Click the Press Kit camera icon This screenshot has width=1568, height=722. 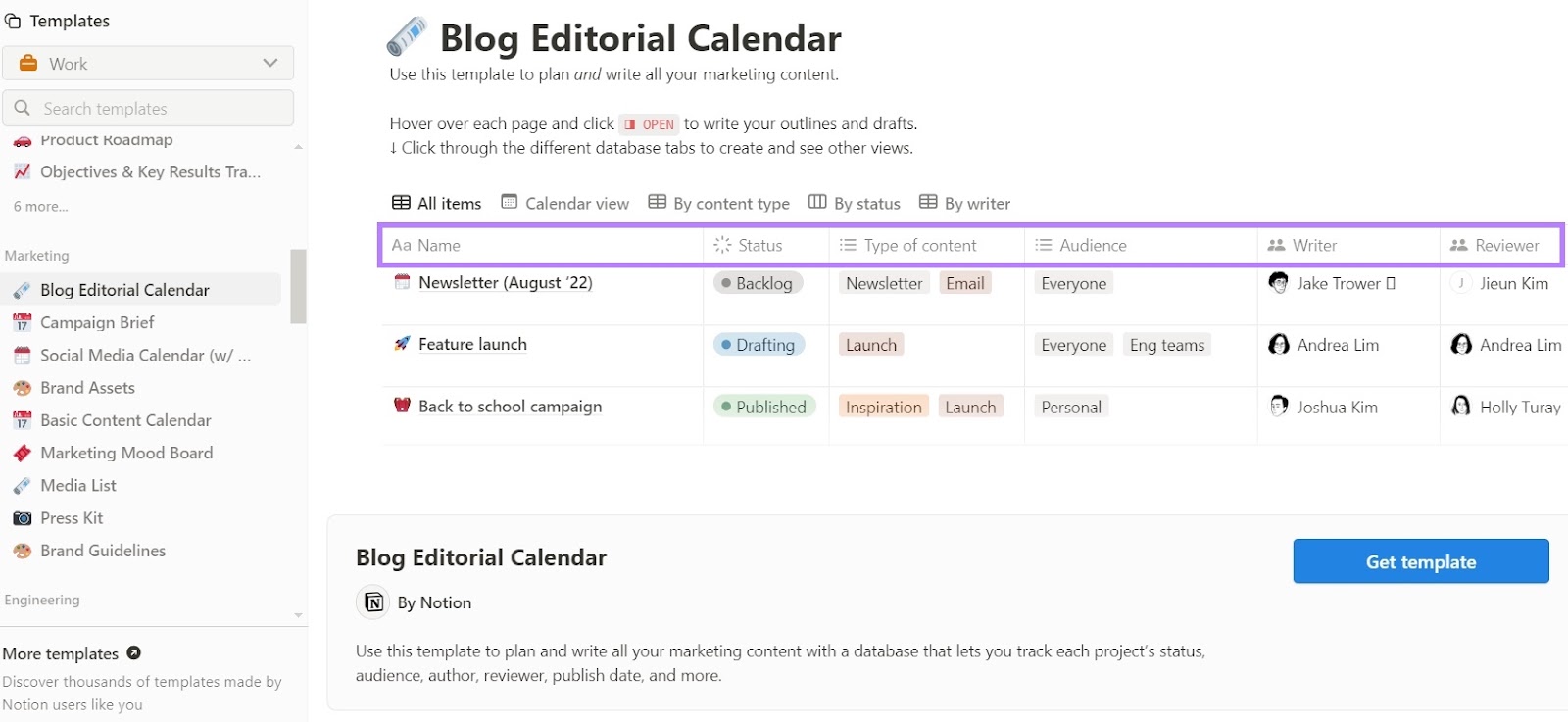(22, 518)
